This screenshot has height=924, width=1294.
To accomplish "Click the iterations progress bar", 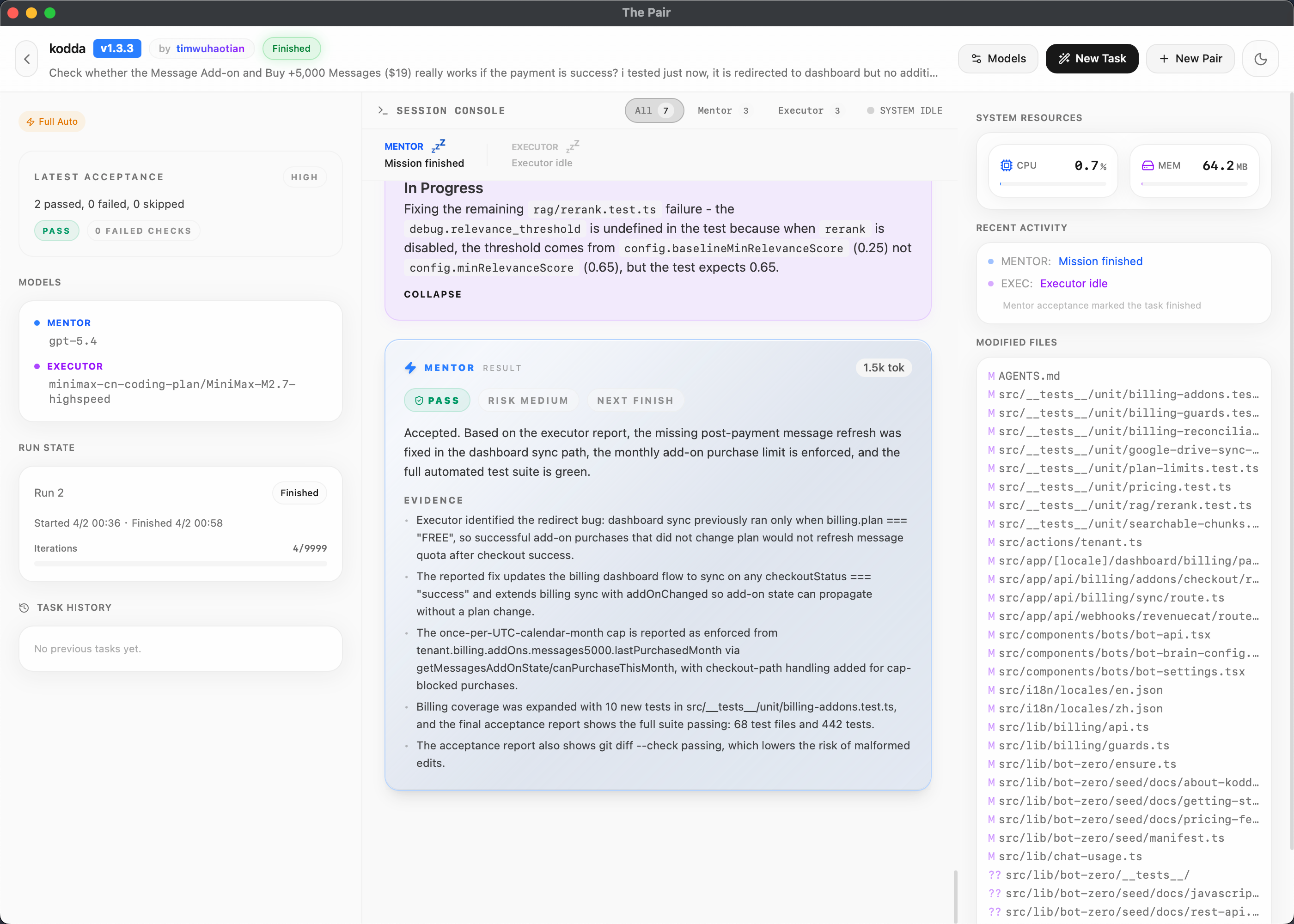I will (180, 563).
